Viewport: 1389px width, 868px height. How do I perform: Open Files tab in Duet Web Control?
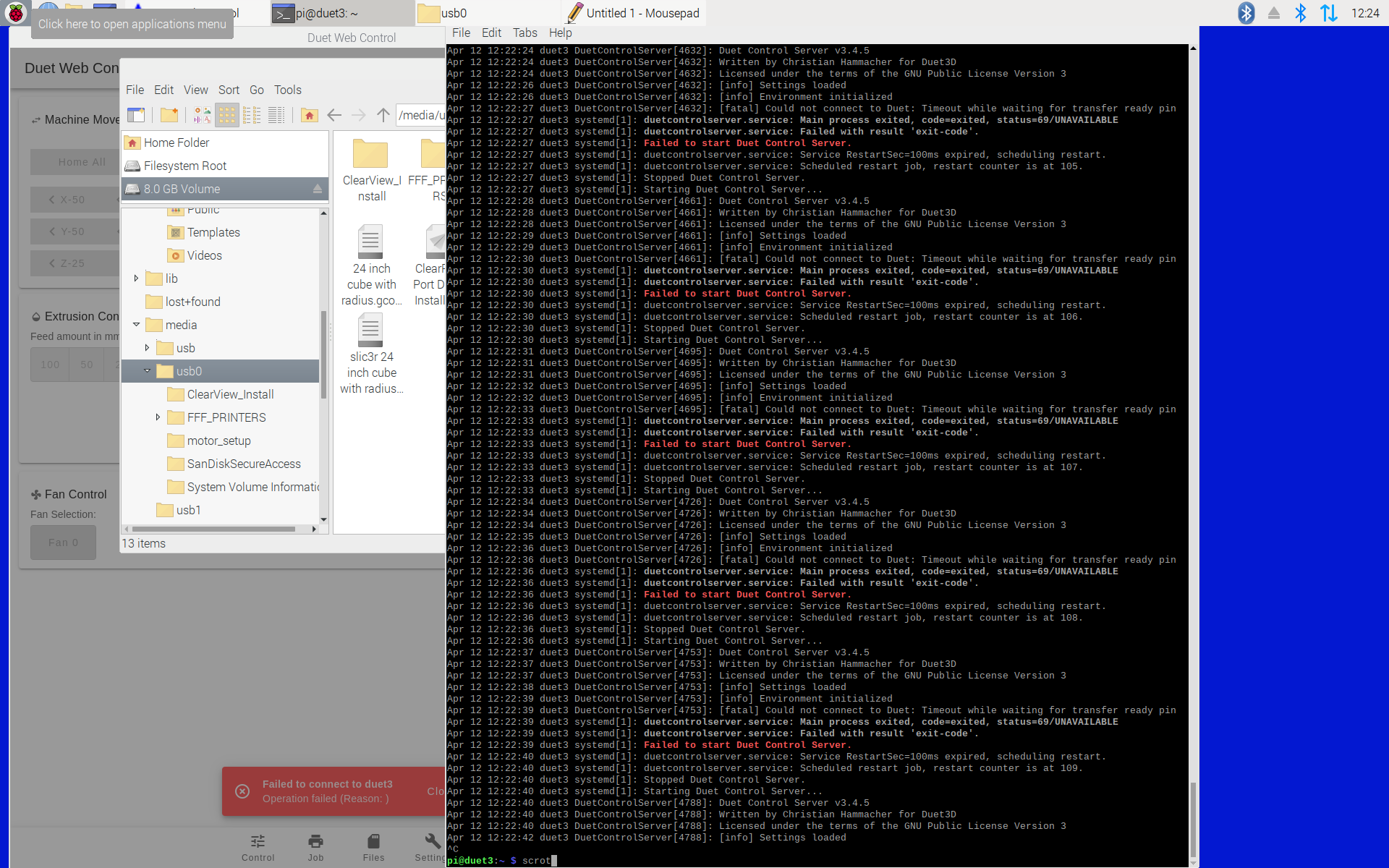click(373, 847)
